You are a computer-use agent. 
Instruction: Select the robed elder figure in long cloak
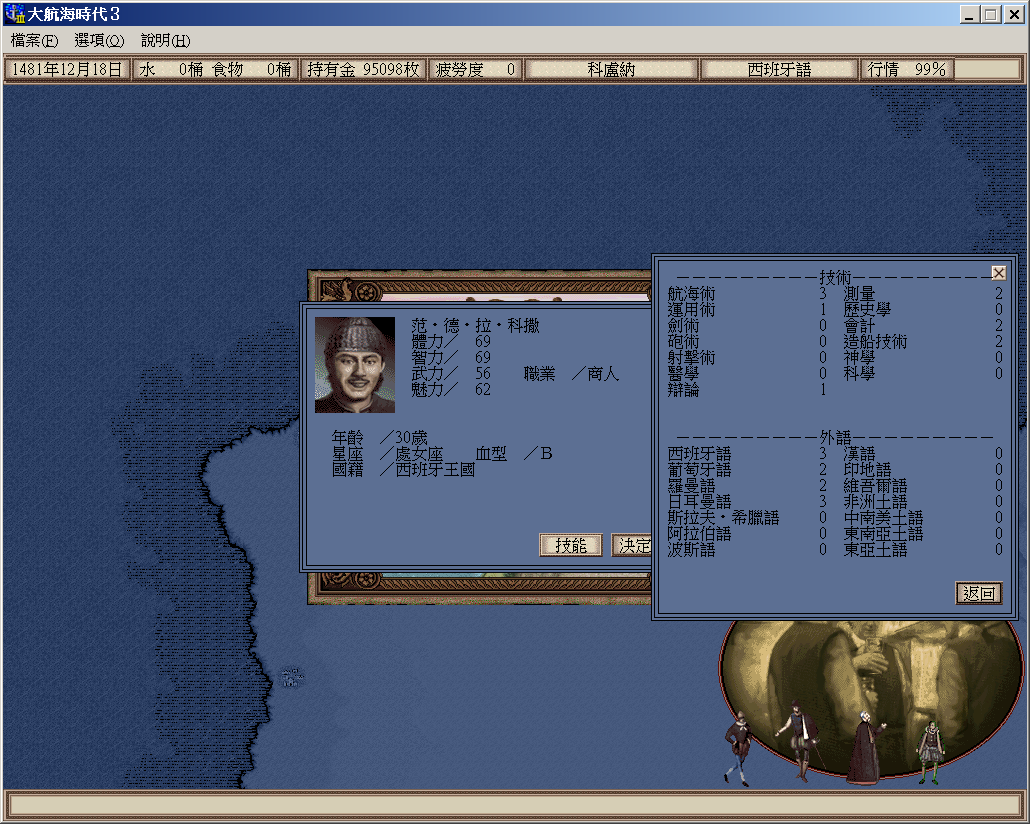click(863, 748)
